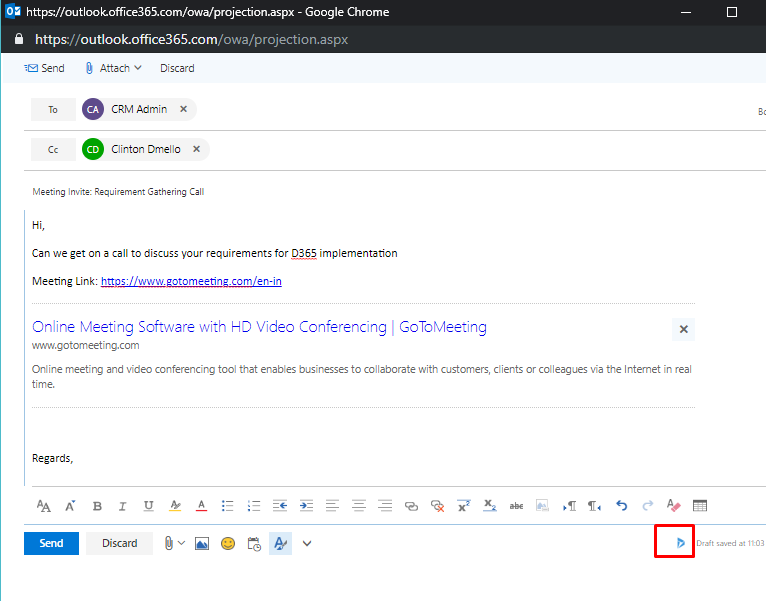
Task: Click the clear formatting icon
Action: click(x=674, y=506)
